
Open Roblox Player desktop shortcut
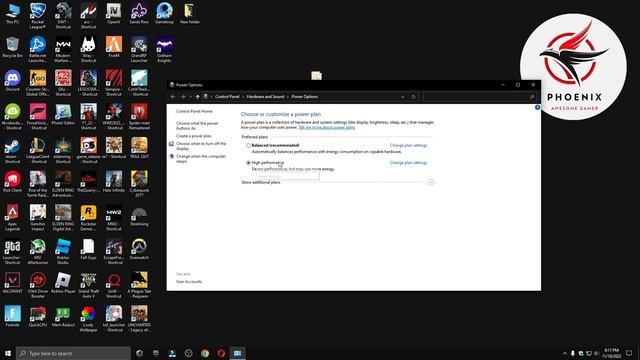click(63, 283)
